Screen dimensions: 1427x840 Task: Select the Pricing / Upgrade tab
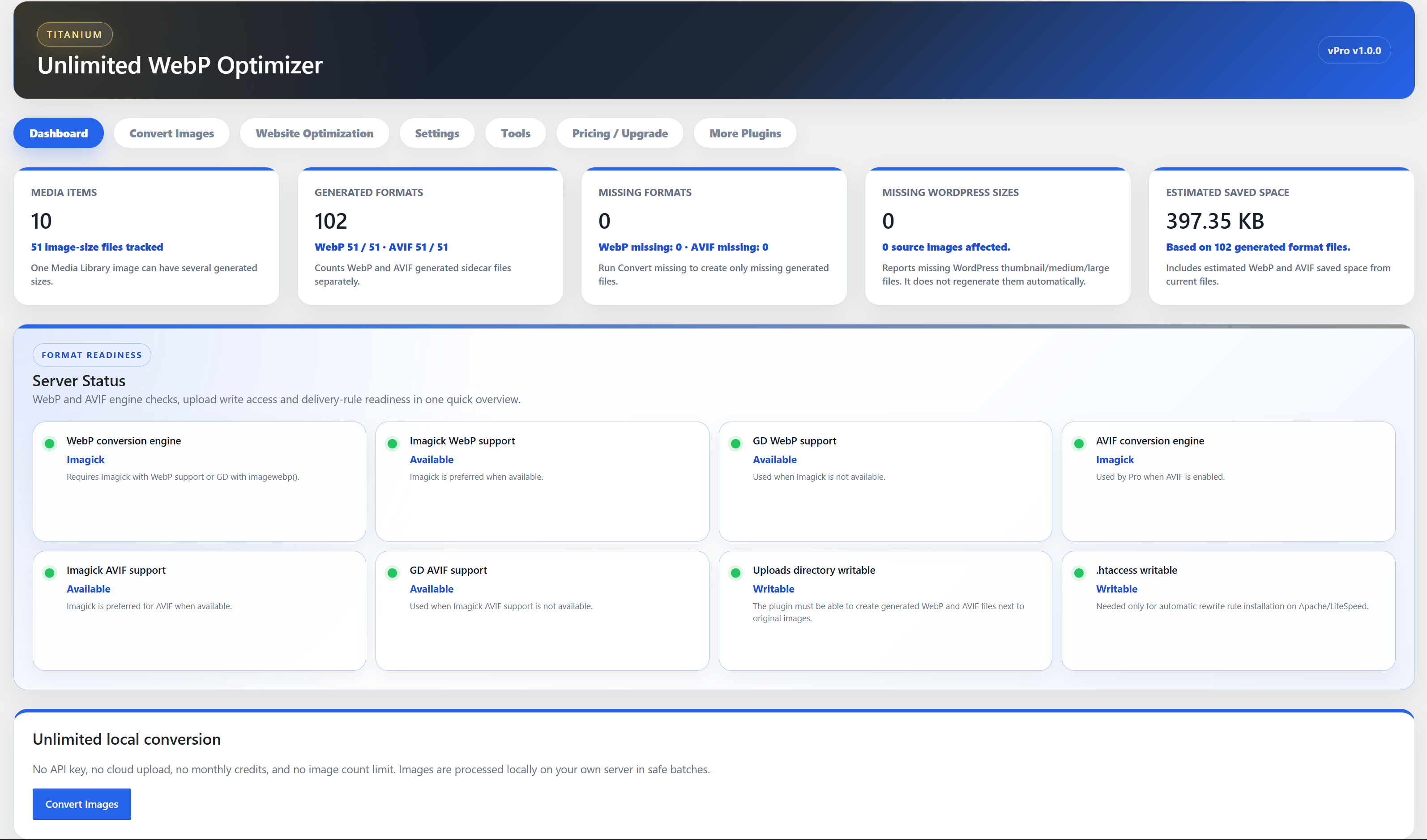[x=620, y=133]
